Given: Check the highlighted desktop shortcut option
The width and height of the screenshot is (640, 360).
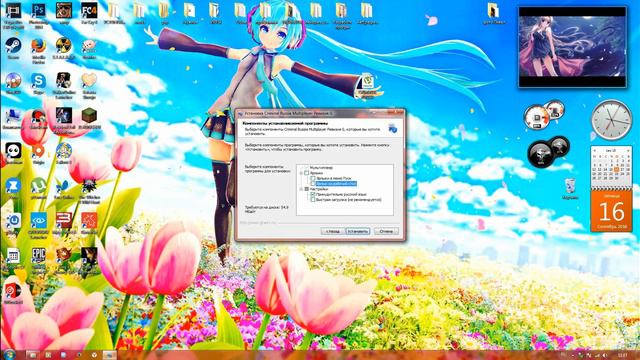Looking at the screenshot, I should click(x=312, y=184).
